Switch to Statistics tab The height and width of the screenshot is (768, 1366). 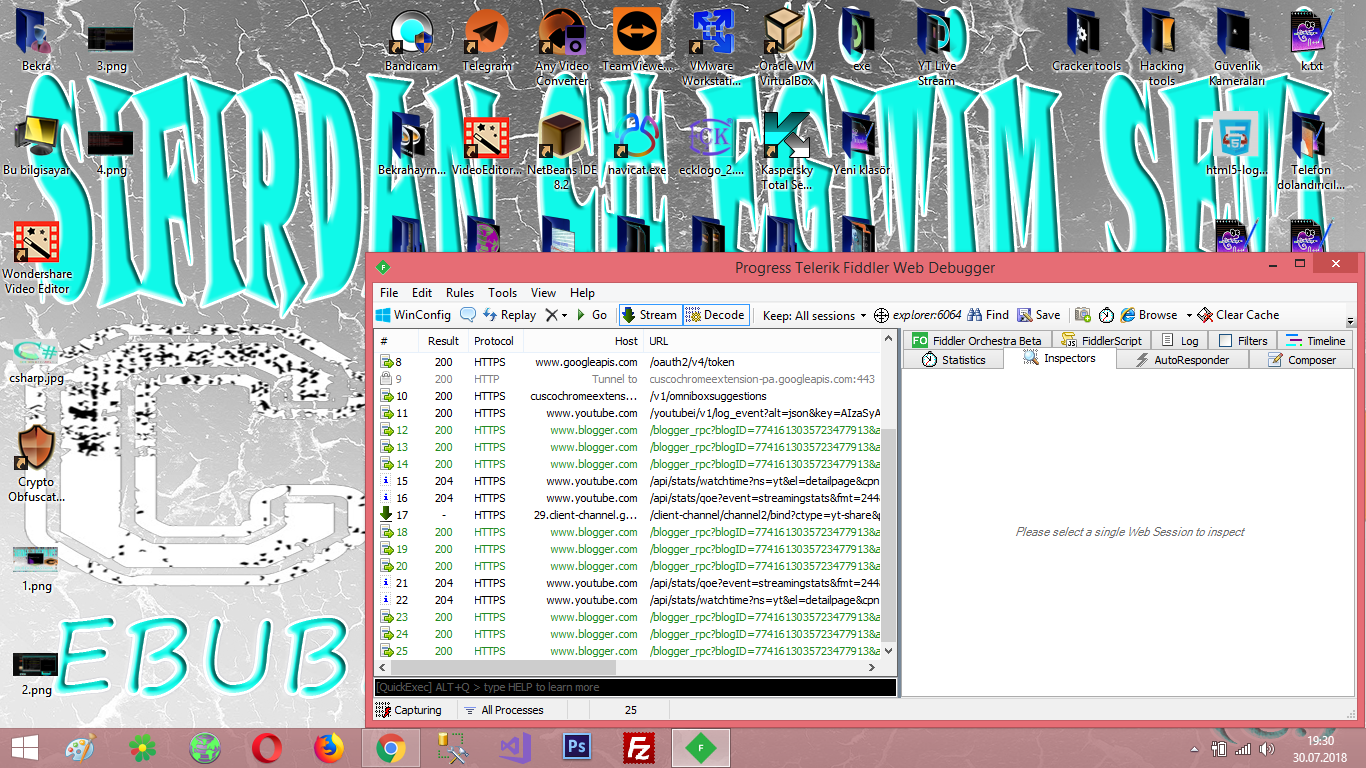(x=953, y=360)
